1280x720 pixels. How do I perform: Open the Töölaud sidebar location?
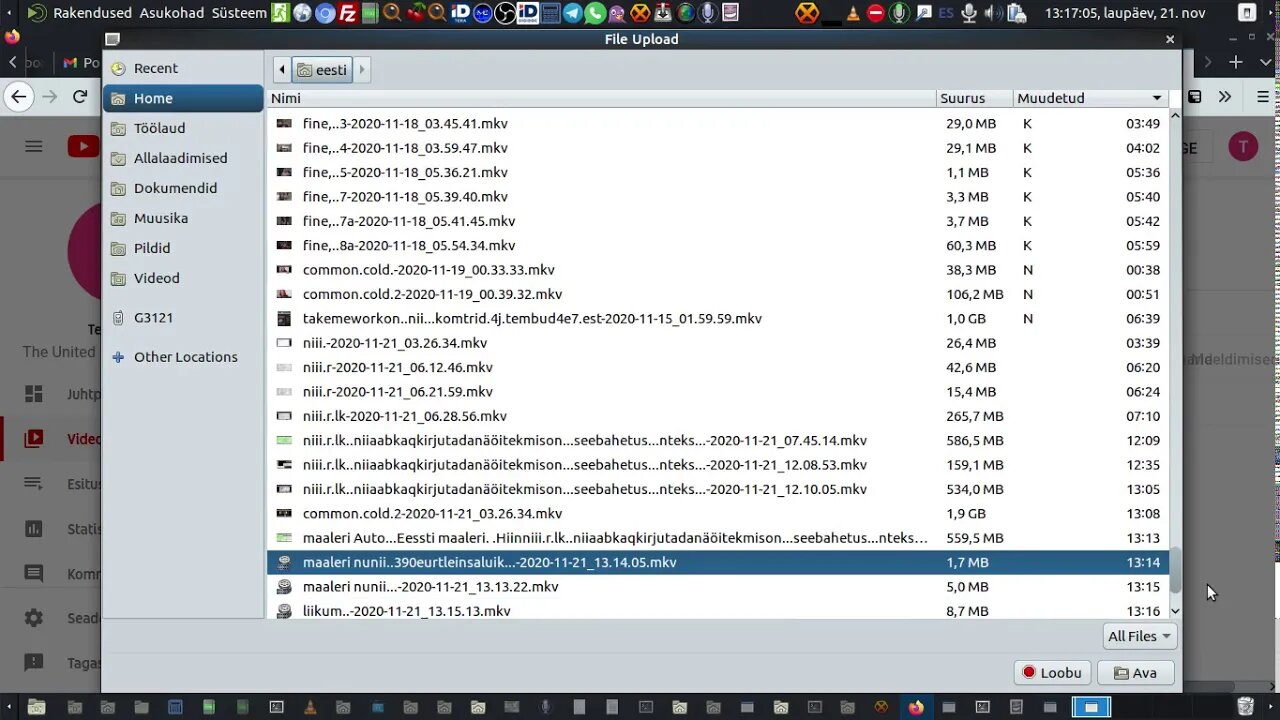183,128
